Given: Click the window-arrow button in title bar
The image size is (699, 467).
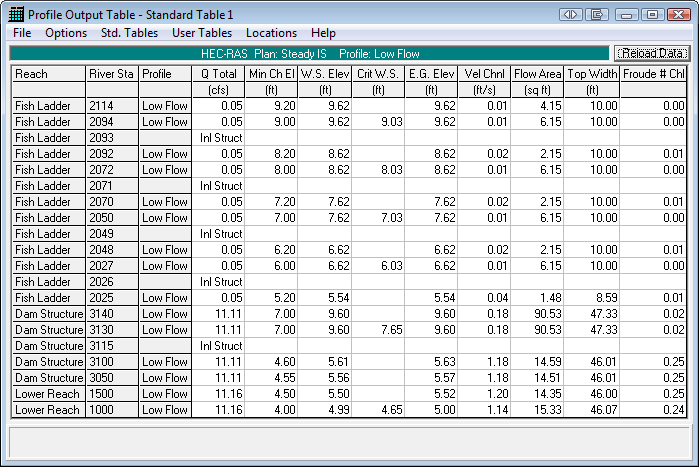Looking at the screenshot, I should click(x=599, y=14).
